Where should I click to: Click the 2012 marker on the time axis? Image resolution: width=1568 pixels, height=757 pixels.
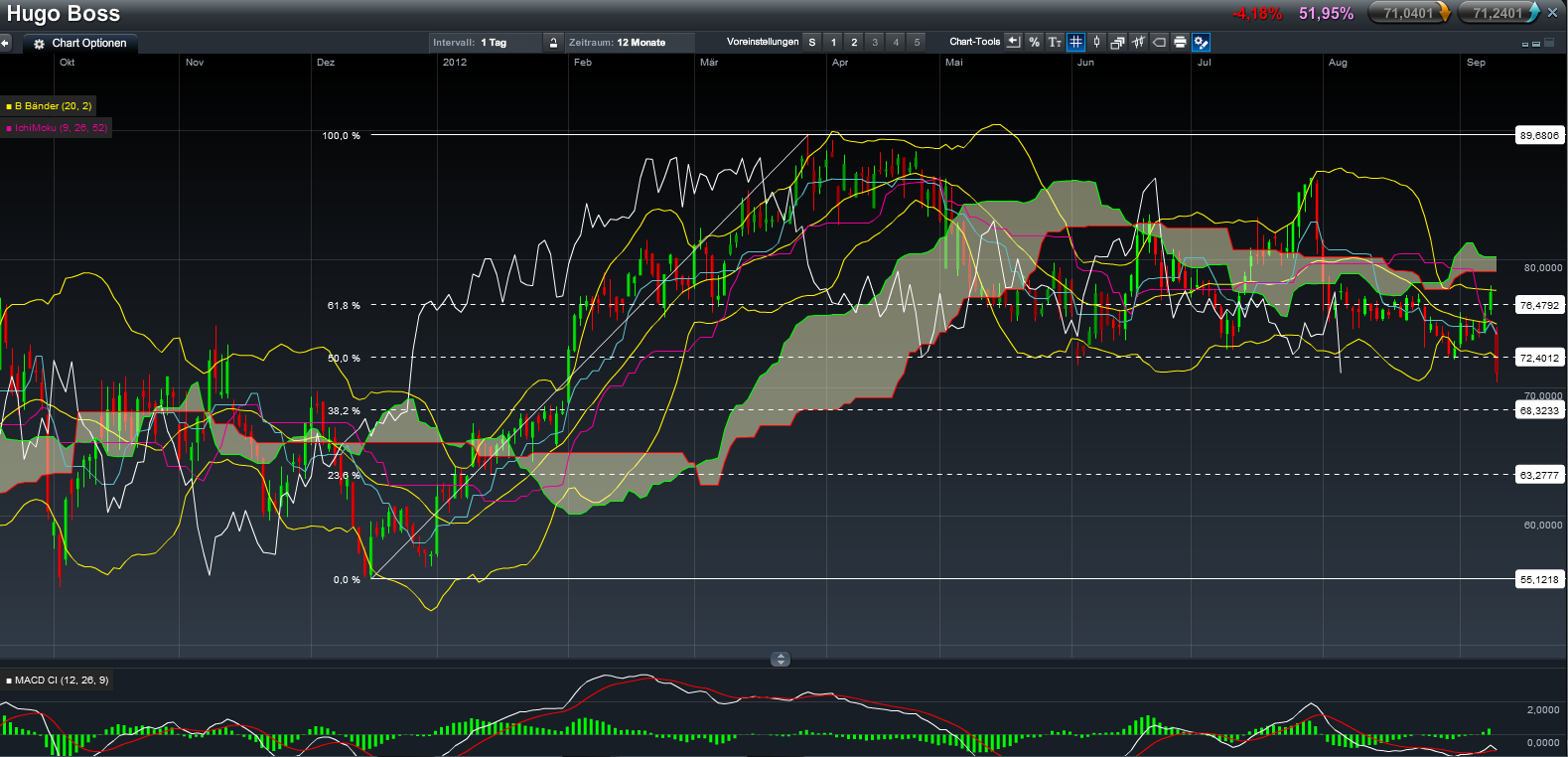pyautogui.click(x=455, y=63)
